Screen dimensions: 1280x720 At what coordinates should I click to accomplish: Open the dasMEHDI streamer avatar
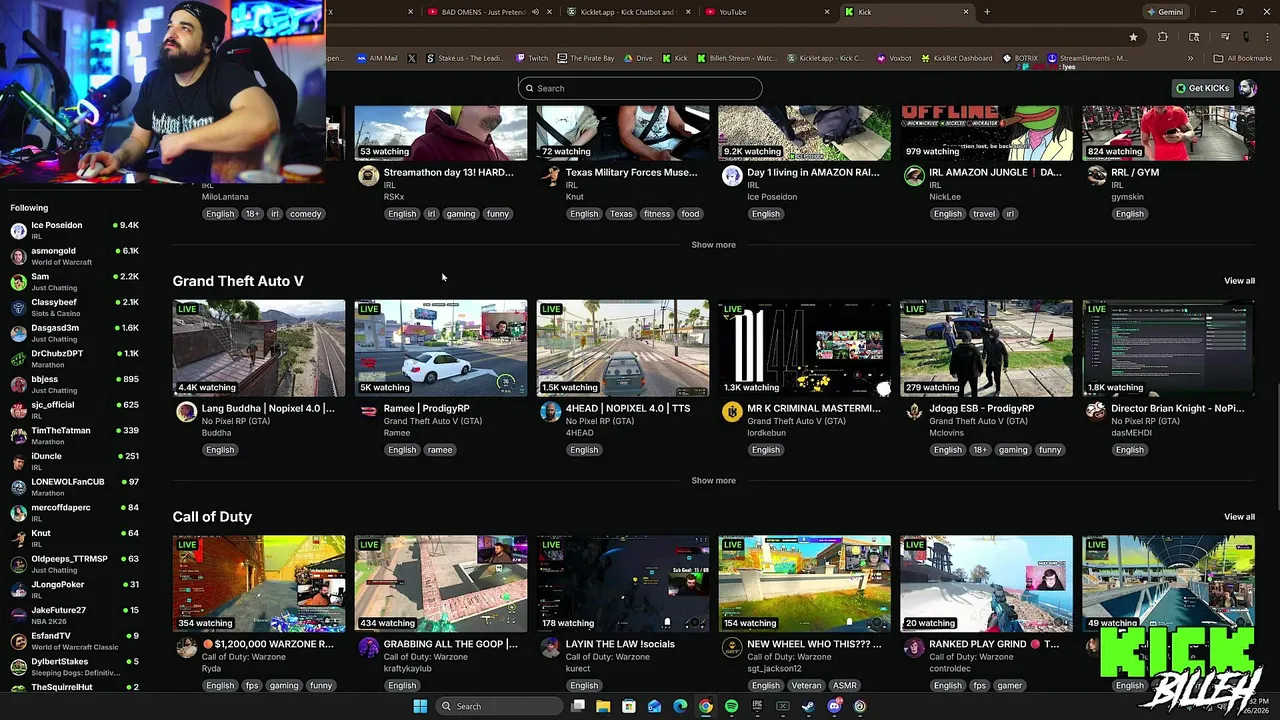1096,412
